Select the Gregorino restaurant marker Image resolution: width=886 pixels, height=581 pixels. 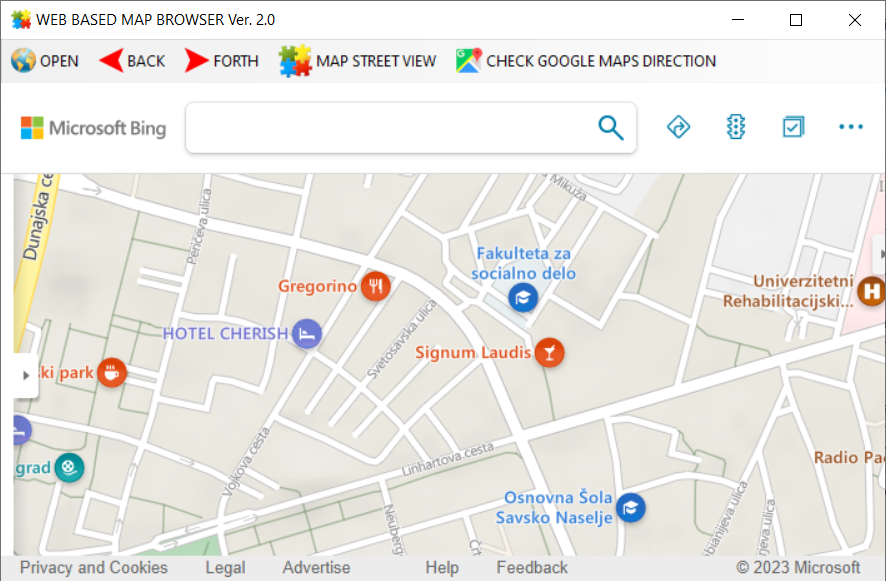(x=376, y=286)
